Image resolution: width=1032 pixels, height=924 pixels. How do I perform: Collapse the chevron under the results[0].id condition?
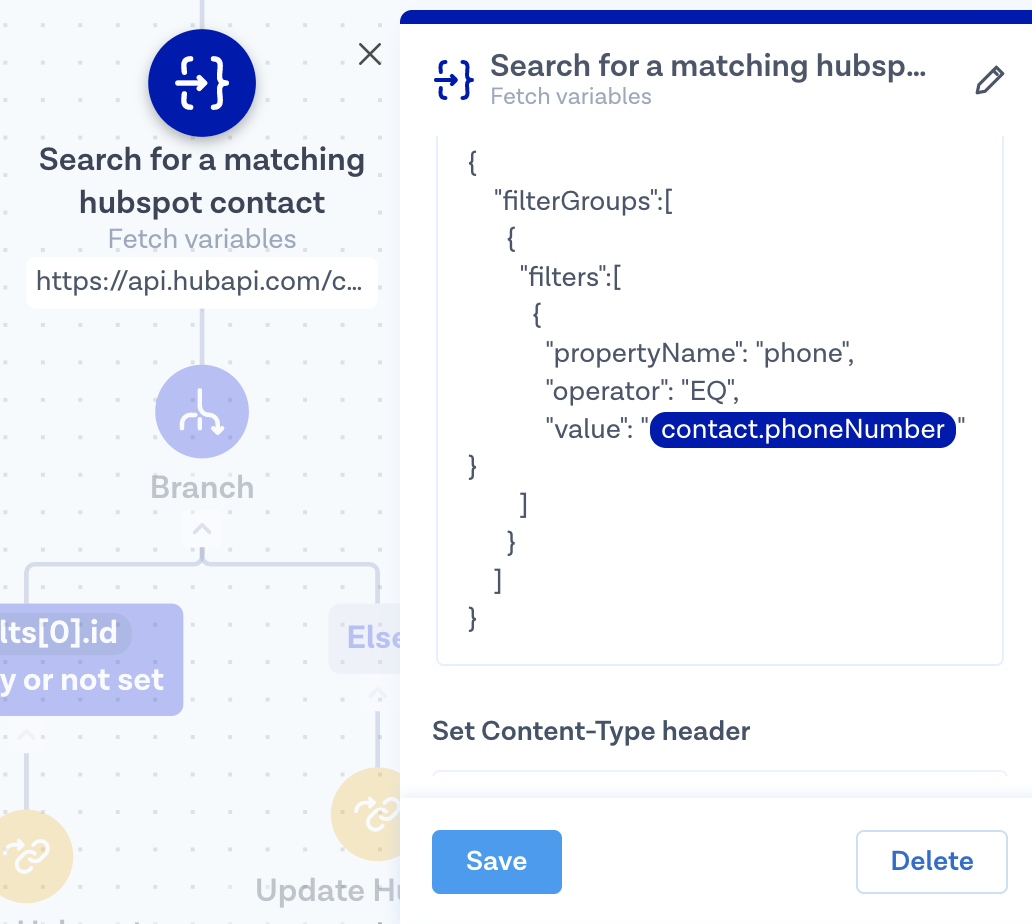27,738
